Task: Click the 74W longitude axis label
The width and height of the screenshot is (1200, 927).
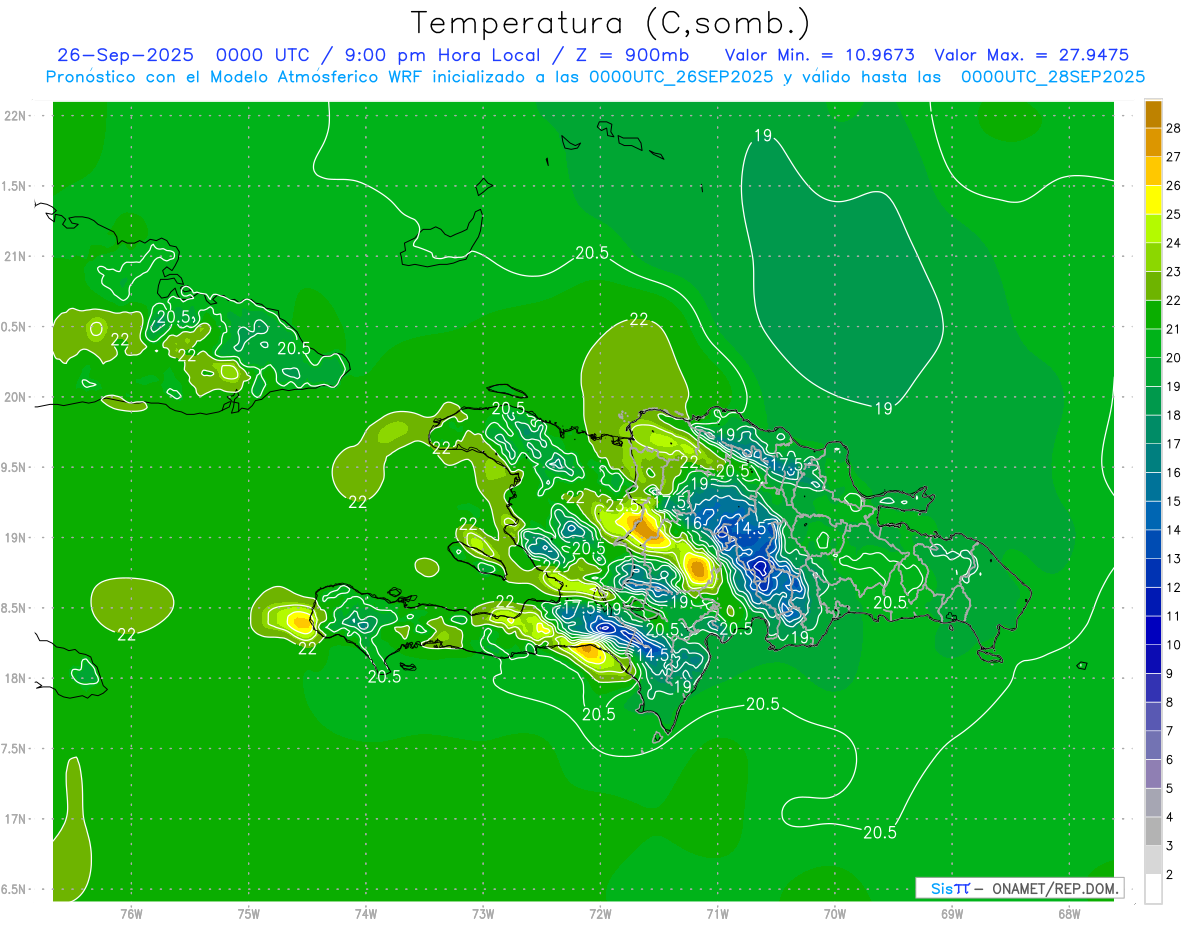Action: 365,913
